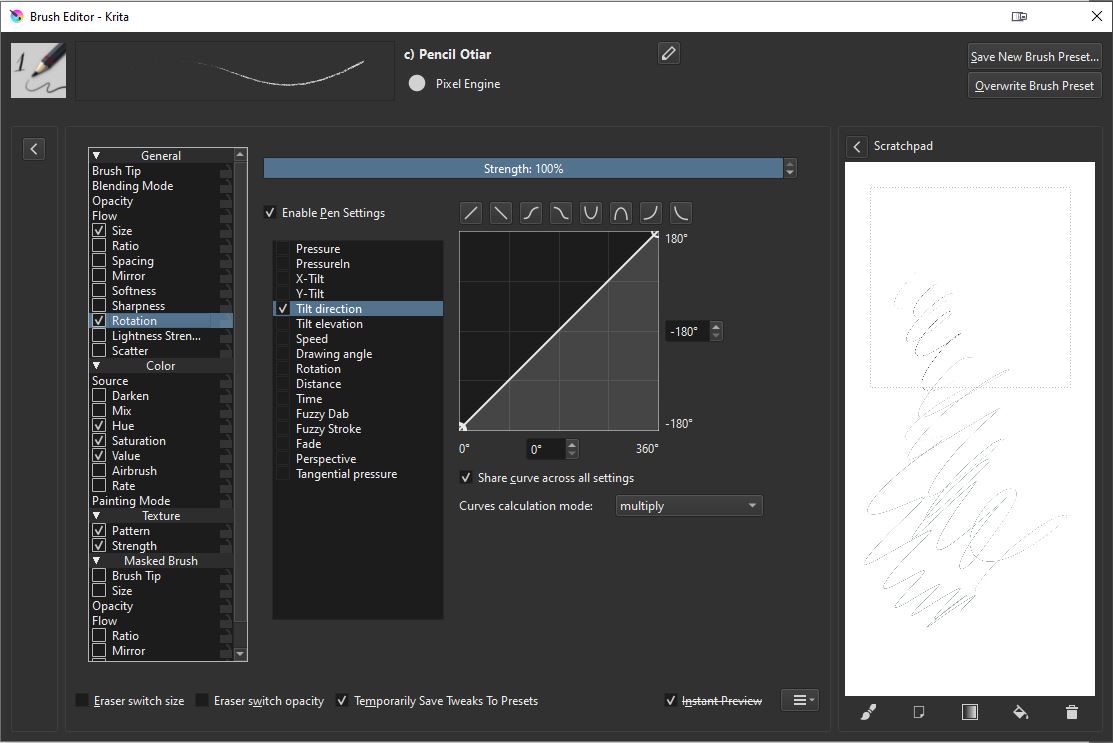Uncheck Enable Pen Settings
Image resolution: width=1113 pixels, height=743 pixels.
(x=270, y=212)
